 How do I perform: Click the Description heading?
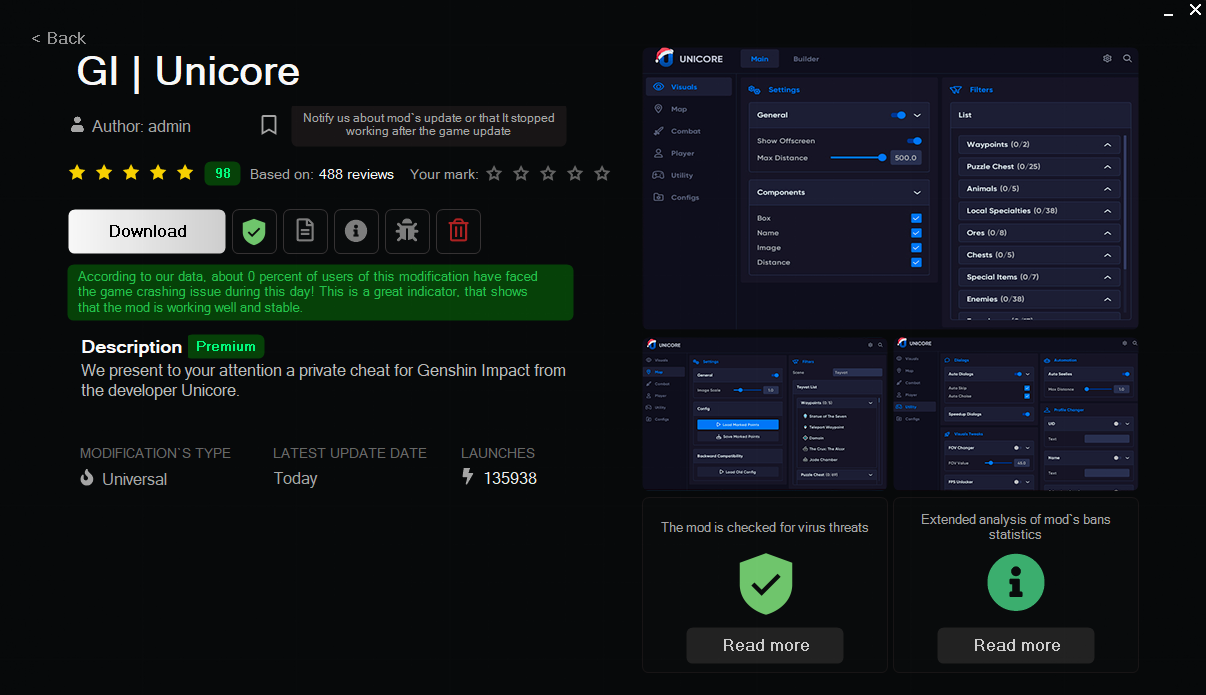132,347
